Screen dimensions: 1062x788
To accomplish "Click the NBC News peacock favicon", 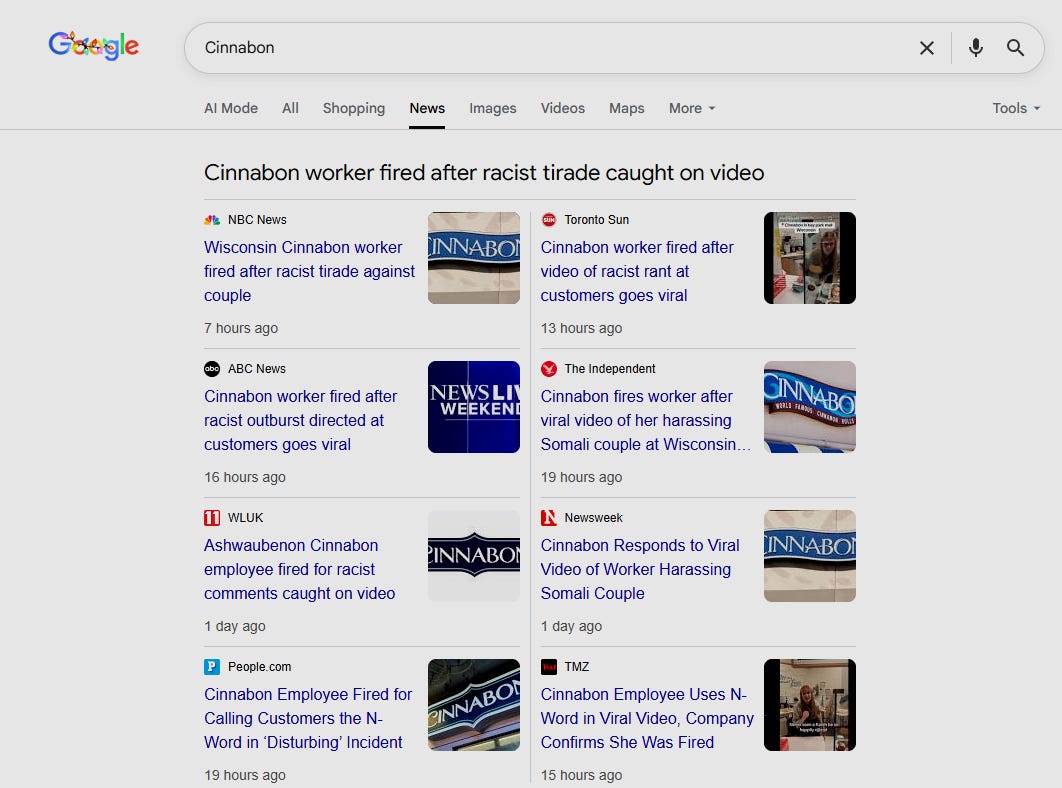I will coord(212,220).
